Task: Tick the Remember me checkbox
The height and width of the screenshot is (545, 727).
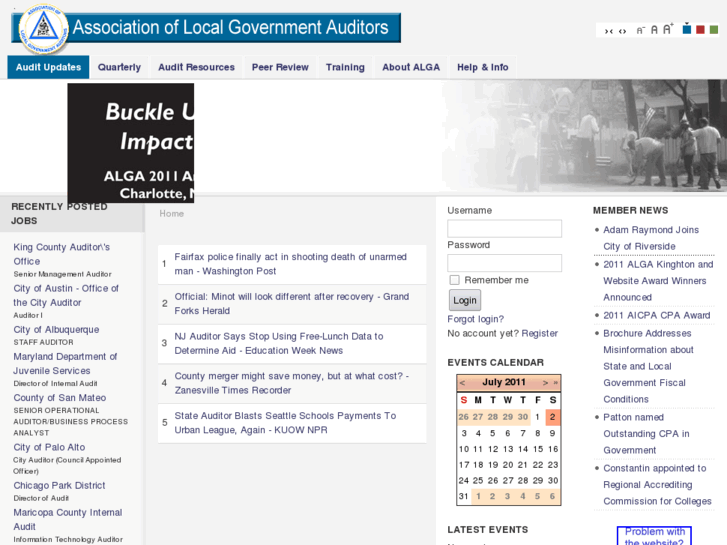Action: coord(454,280)
